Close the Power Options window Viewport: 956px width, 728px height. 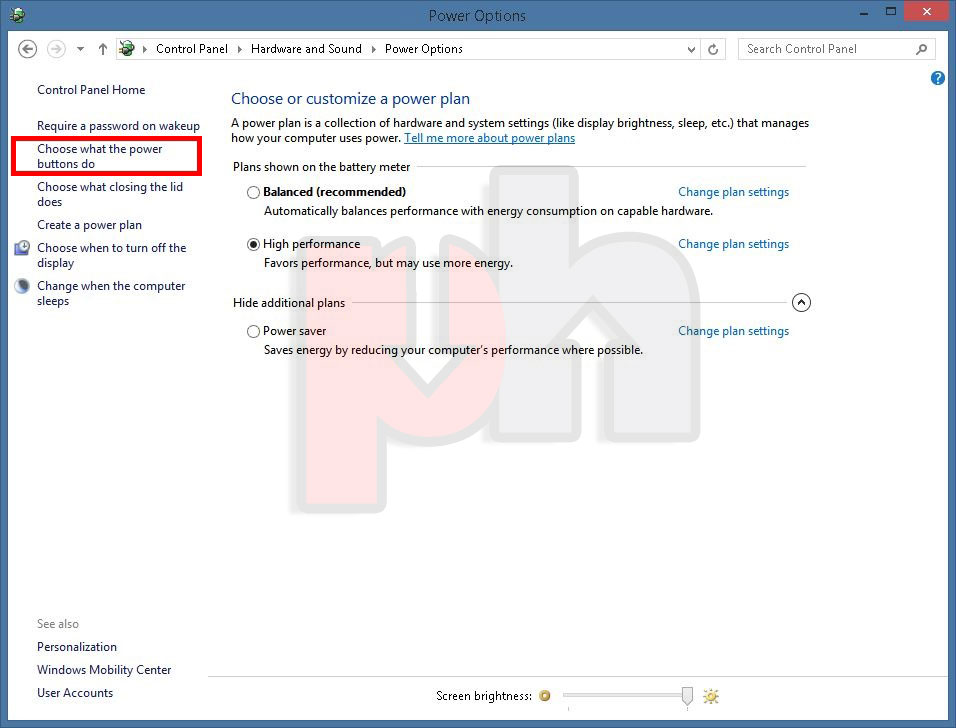[927, 12]
